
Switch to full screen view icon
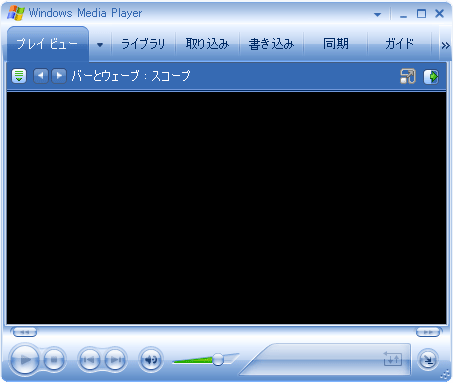click(408, 76)
